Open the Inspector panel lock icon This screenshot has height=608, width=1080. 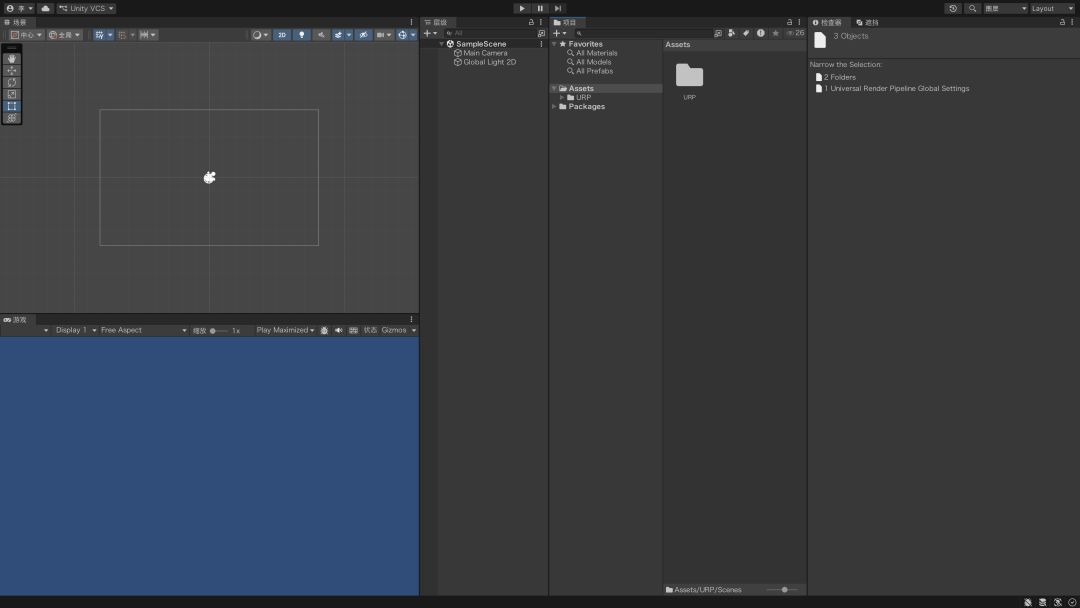point(1062,22)
